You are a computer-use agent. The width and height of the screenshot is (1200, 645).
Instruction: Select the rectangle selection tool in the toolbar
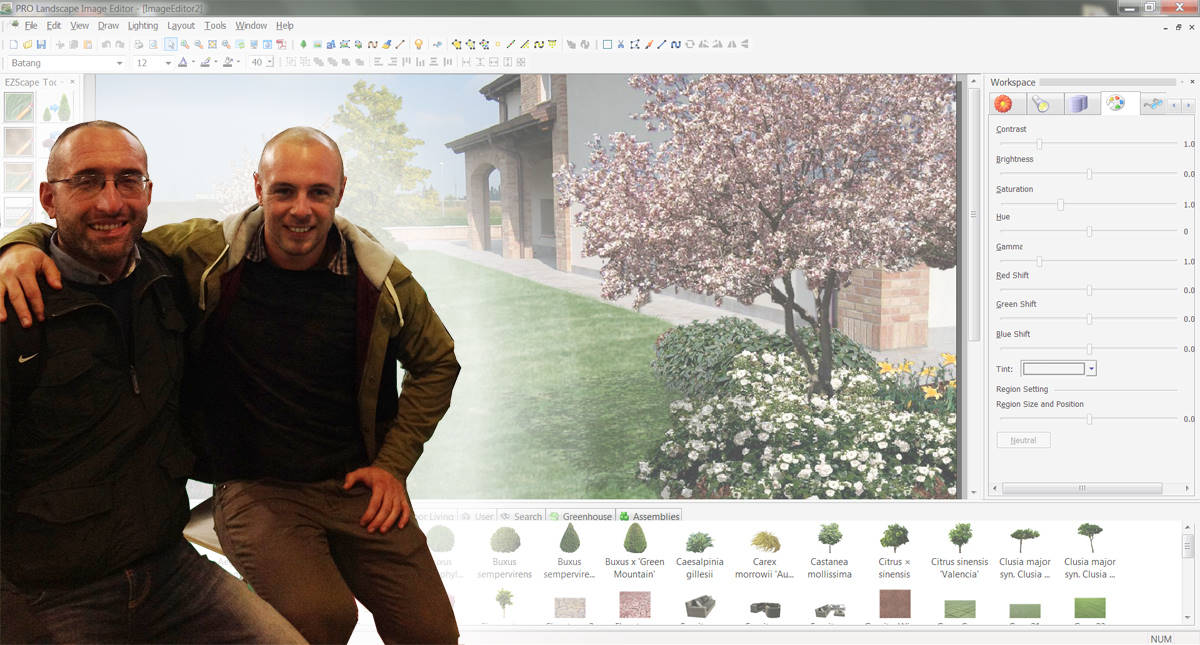pos(607,45)
